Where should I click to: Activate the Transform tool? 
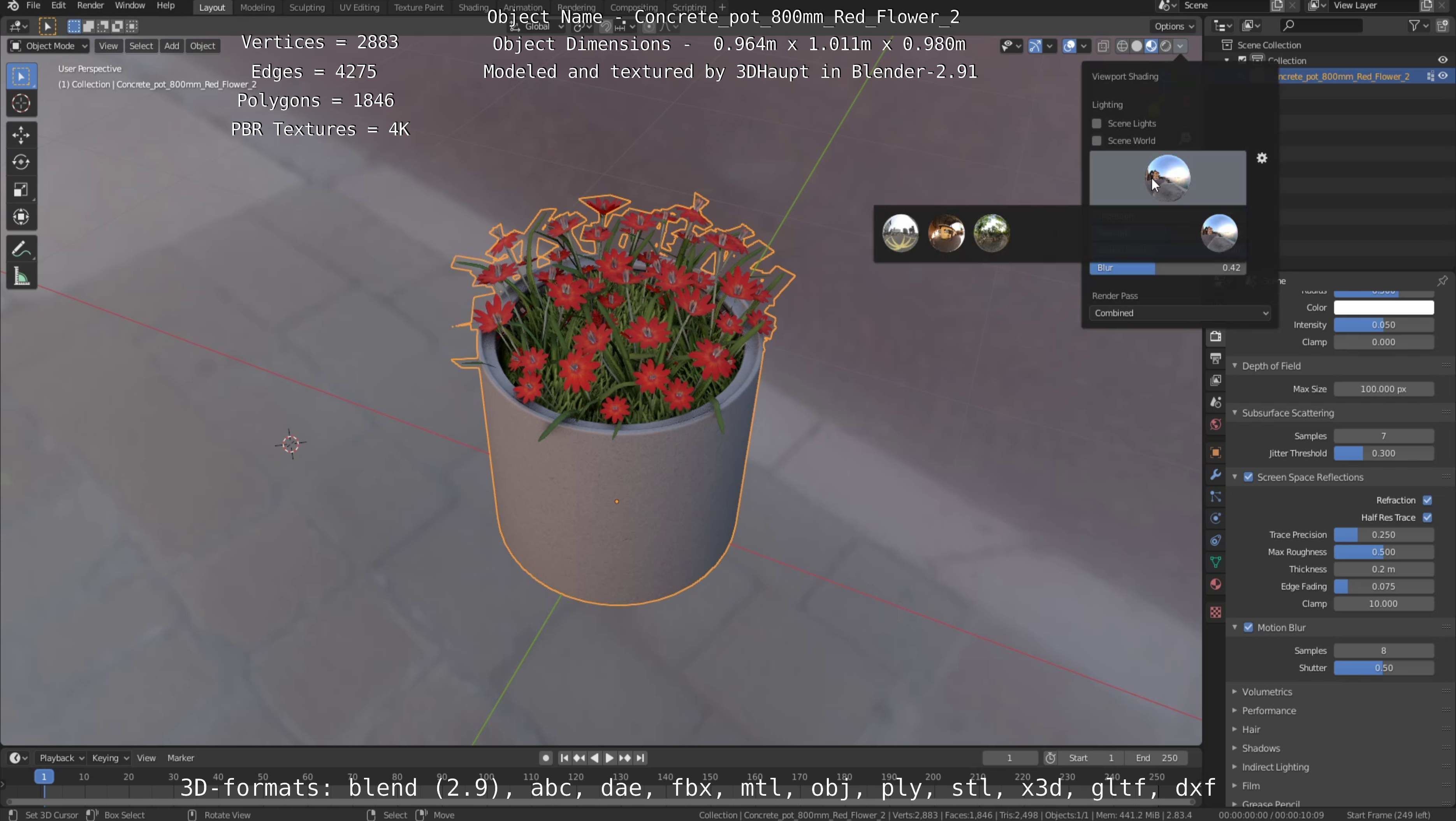point(21,217)
